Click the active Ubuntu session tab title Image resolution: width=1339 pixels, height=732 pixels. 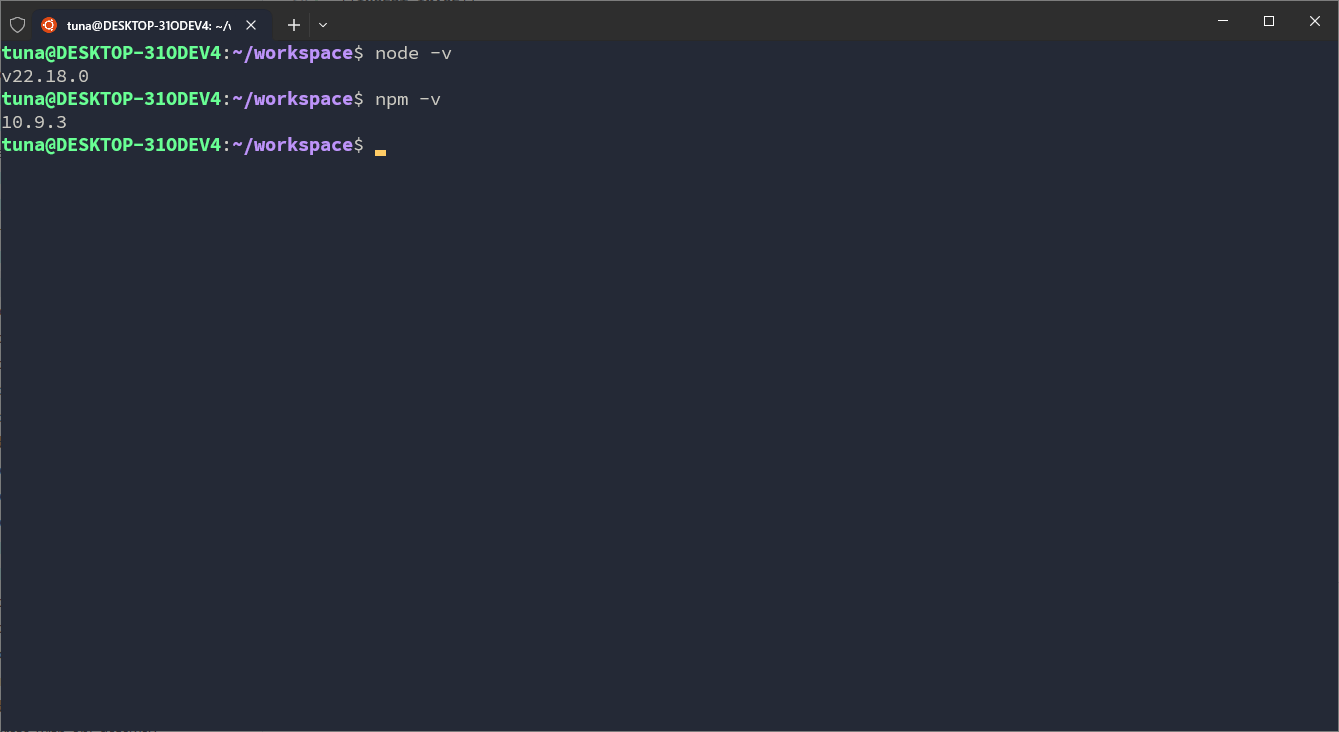tap(150, 23)
